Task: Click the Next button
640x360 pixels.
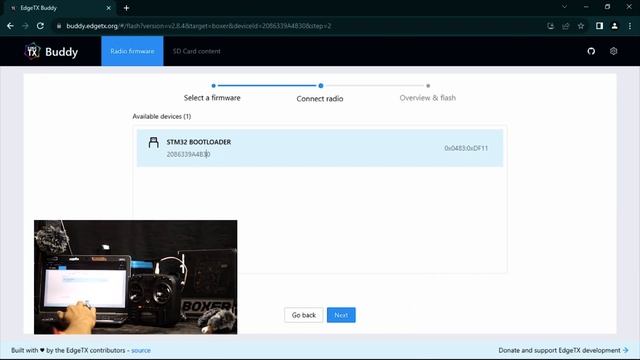Action: tap(341, 315)
